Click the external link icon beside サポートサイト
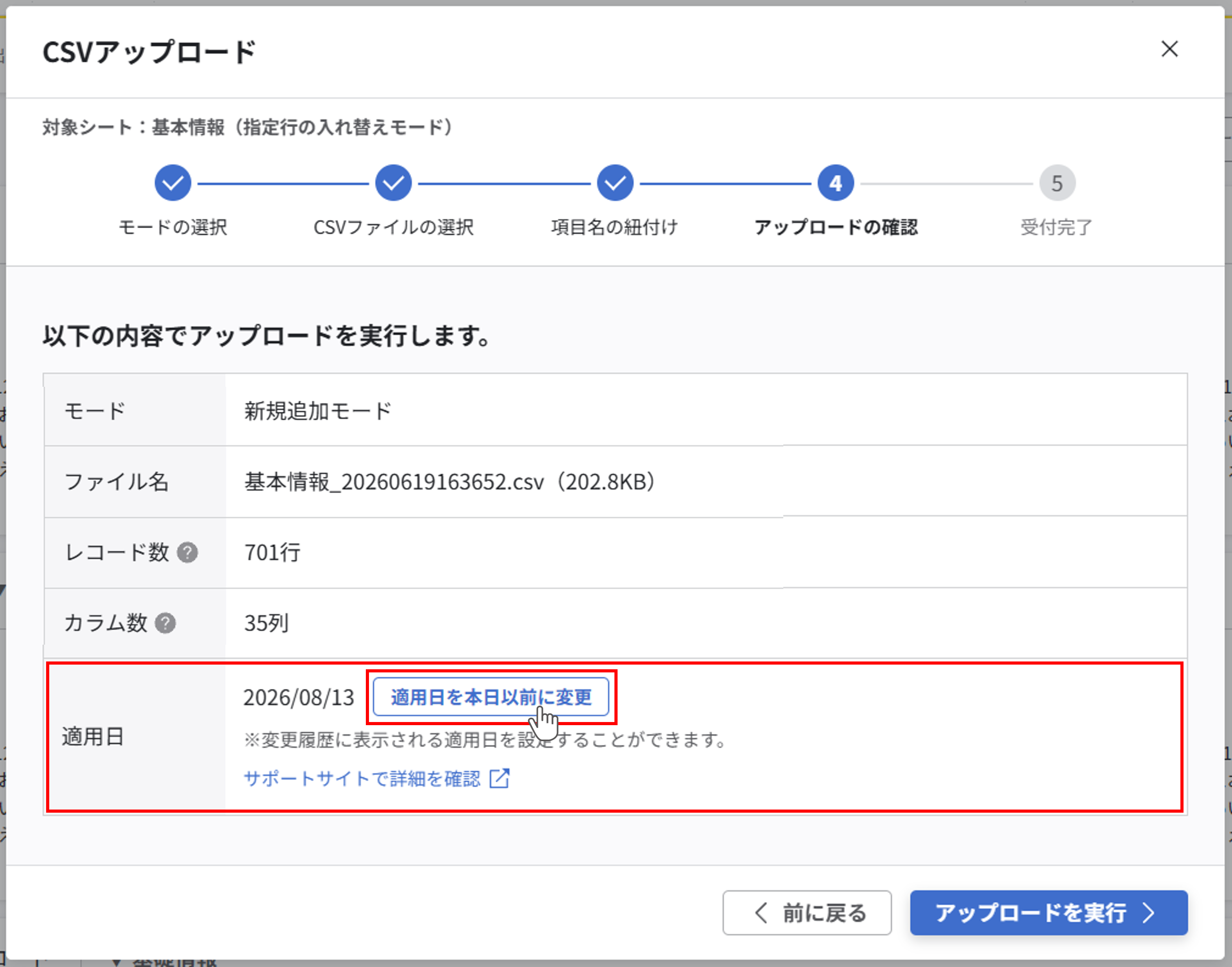The image size is (1232, 967). click(500, 778)
